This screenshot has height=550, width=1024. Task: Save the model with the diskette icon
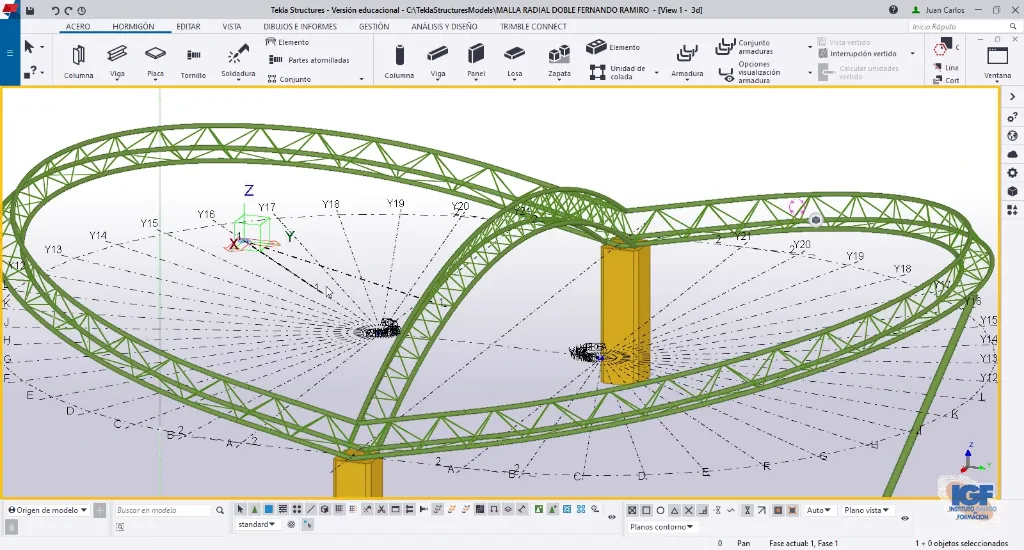coord(30,10)
